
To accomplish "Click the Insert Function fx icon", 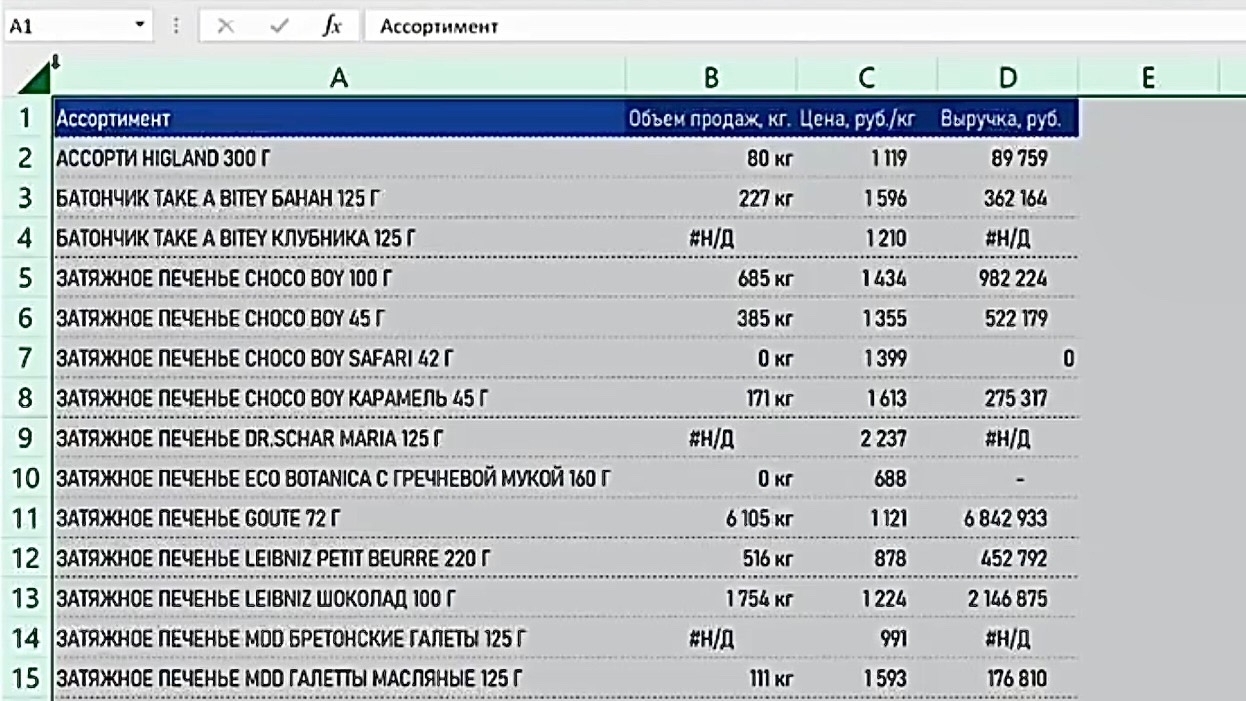I will (x=335, y=27).
